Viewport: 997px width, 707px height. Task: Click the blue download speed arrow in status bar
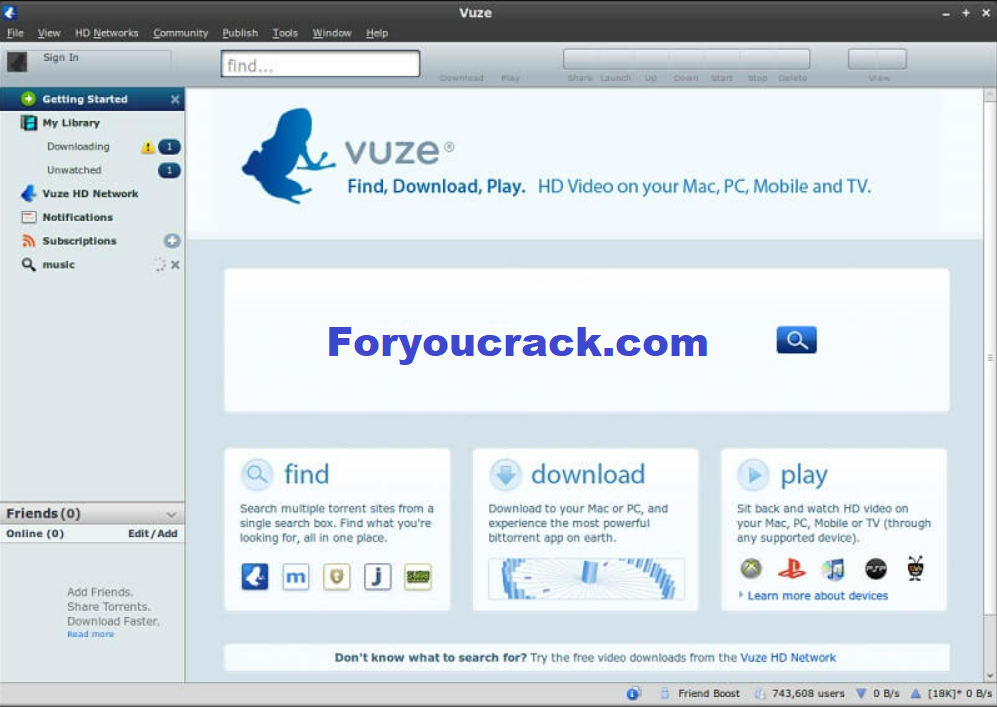(x=861, y=694)
